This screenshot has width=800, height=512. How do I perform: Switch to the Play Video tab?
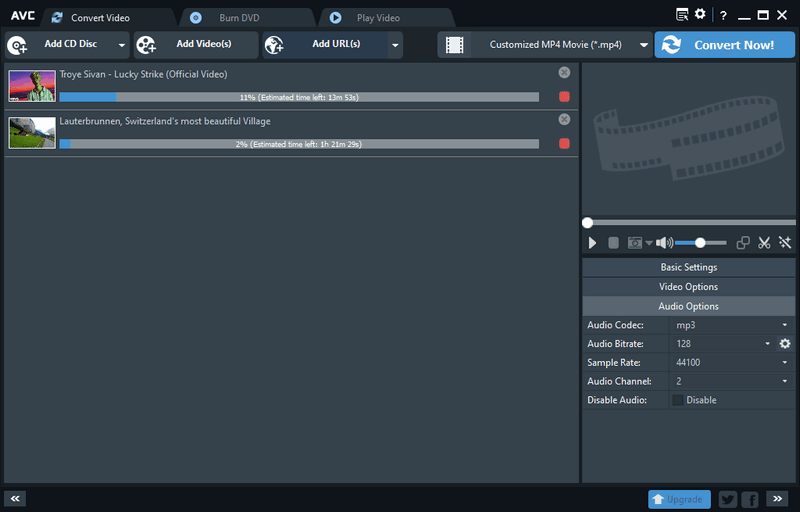378,18
